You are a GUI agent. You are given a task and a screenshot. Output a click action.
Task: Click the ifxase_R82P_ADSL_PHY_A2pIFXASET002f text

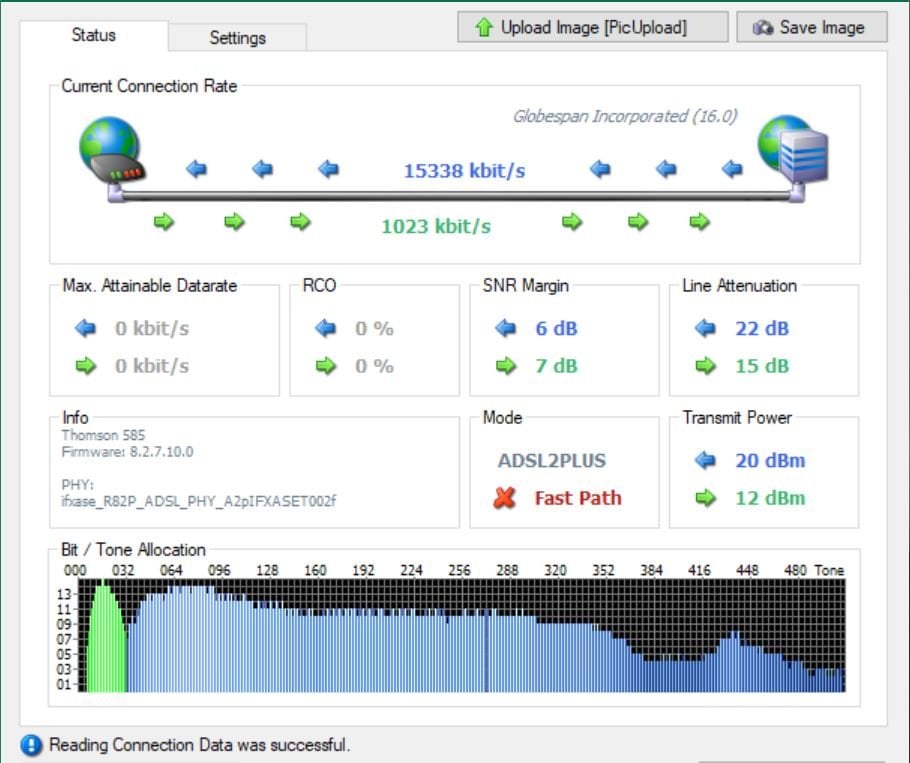coord(198,501)
